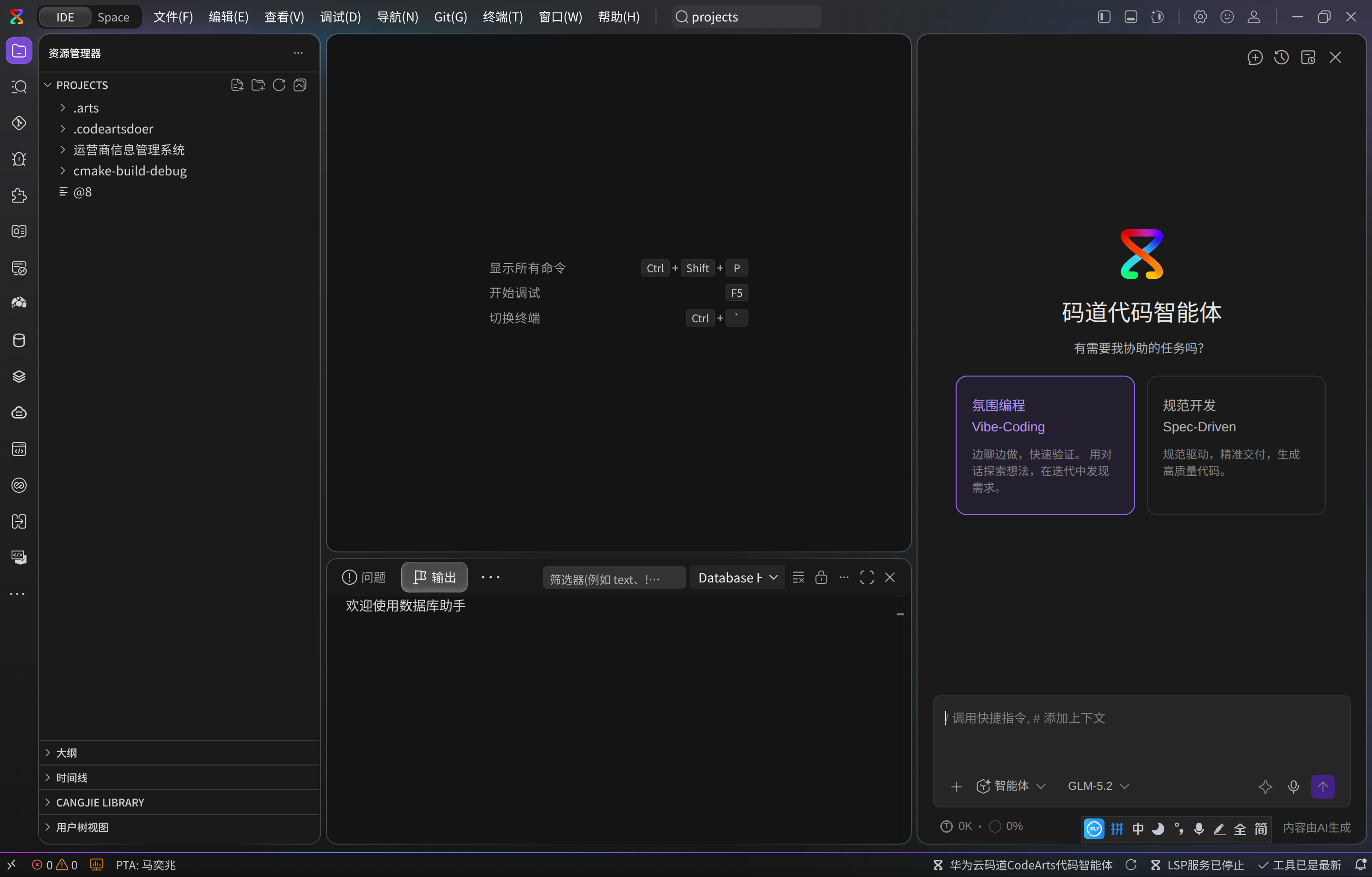Open the GLM-5.2 model dropdown
This screenshot has height=877, width=1372.
click(1098, 786)
